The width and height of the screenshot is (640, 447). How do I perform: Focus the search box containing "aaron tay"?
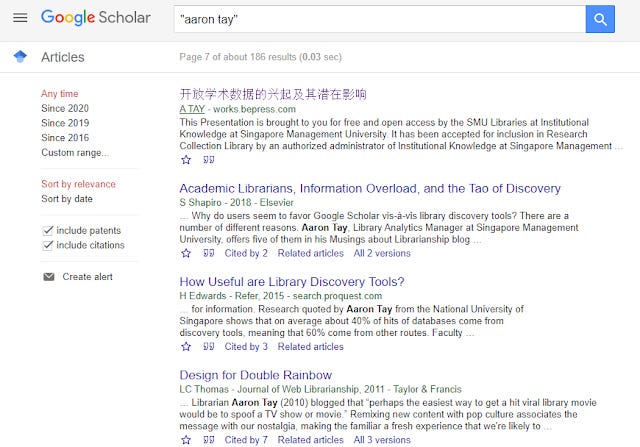tap(380, 19)
